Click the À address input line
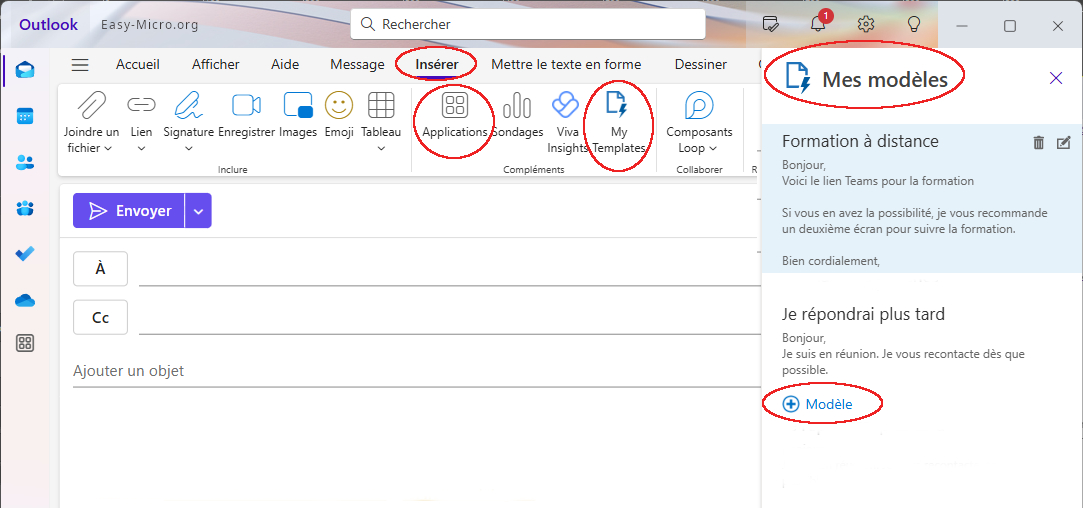Screen dimensions: 1083x508 click(x=448, y=269)
